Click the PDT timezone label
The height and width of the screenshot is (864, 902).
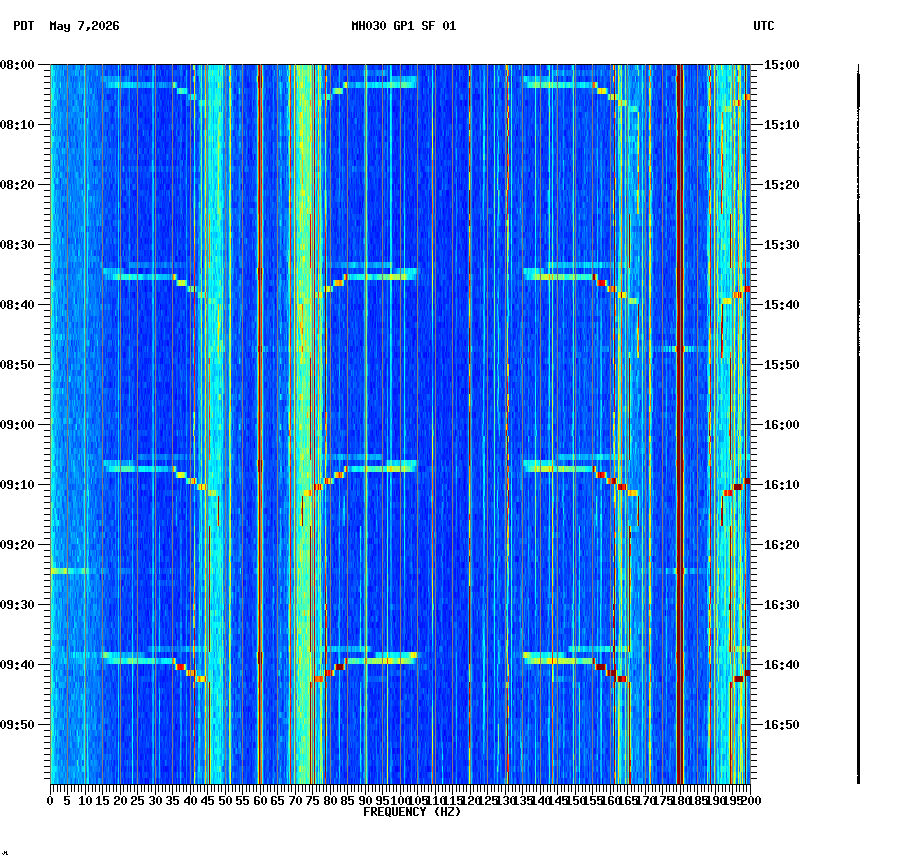(x=24, y=26)
